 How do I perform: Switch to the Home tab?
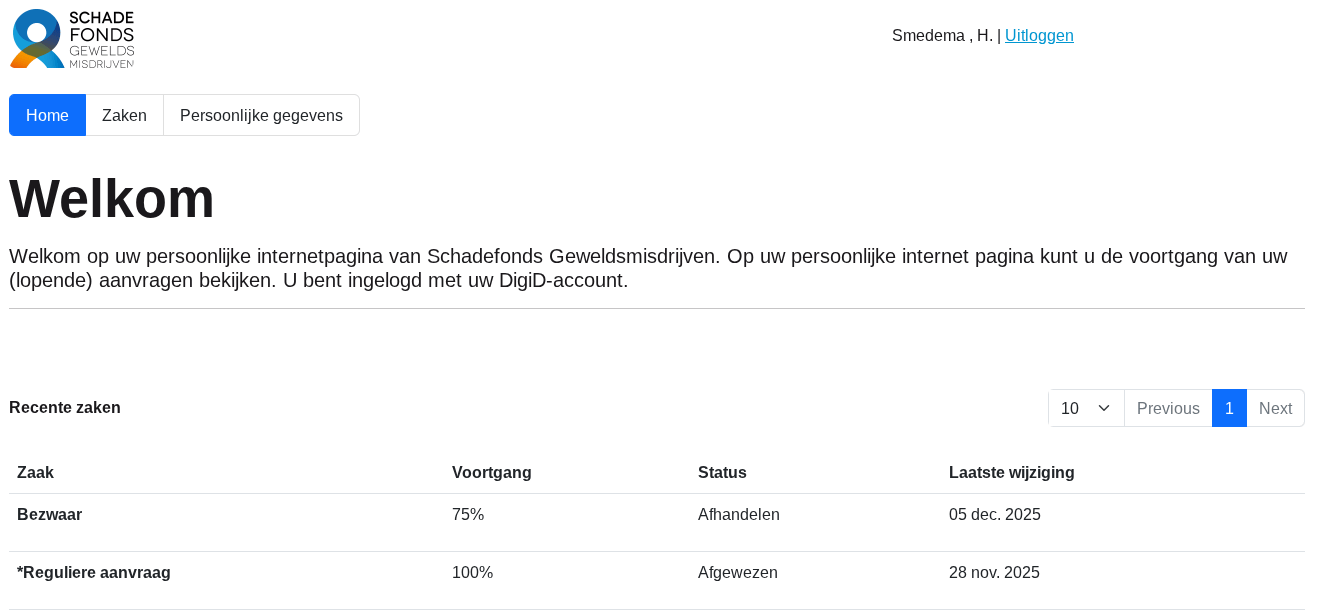47,115
